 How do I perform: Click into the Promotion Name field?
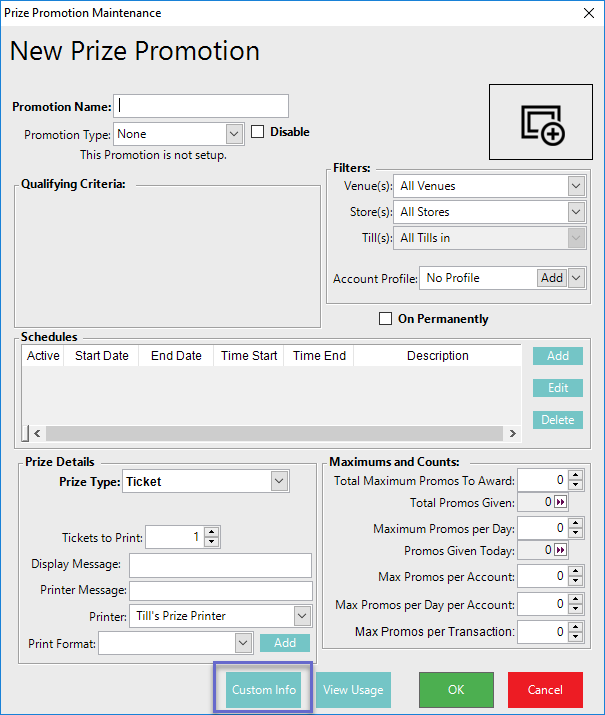click(201, 106)
